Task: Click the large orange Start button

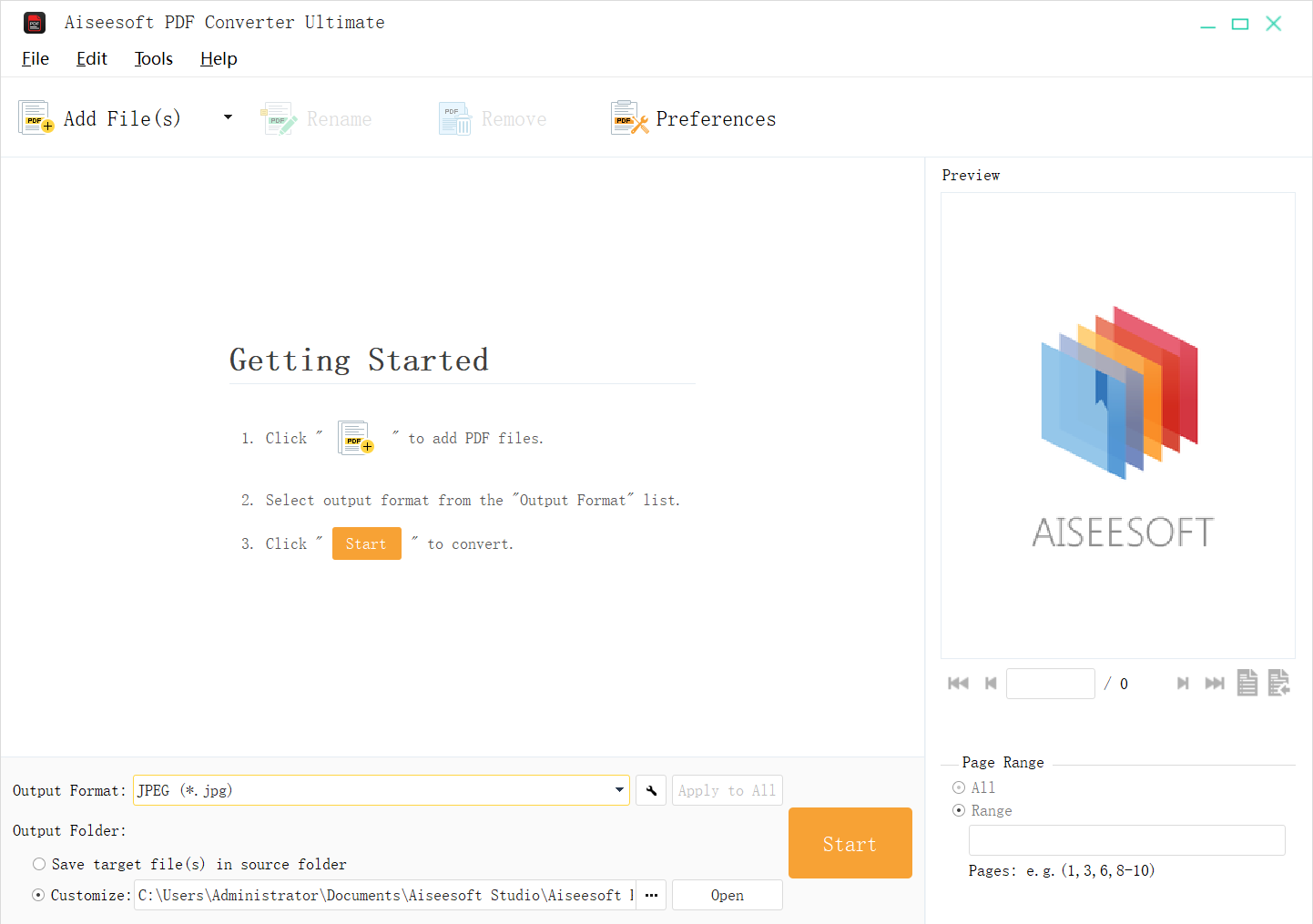Action: pyautogui.click(x=850, y=843)
